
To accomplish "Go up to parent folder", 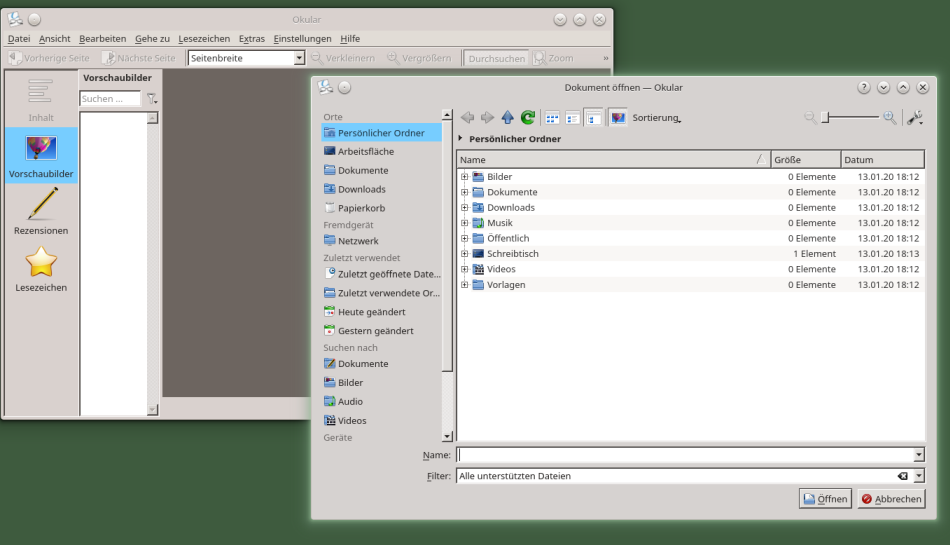I will pyautogui.click(x=508, y=118).
